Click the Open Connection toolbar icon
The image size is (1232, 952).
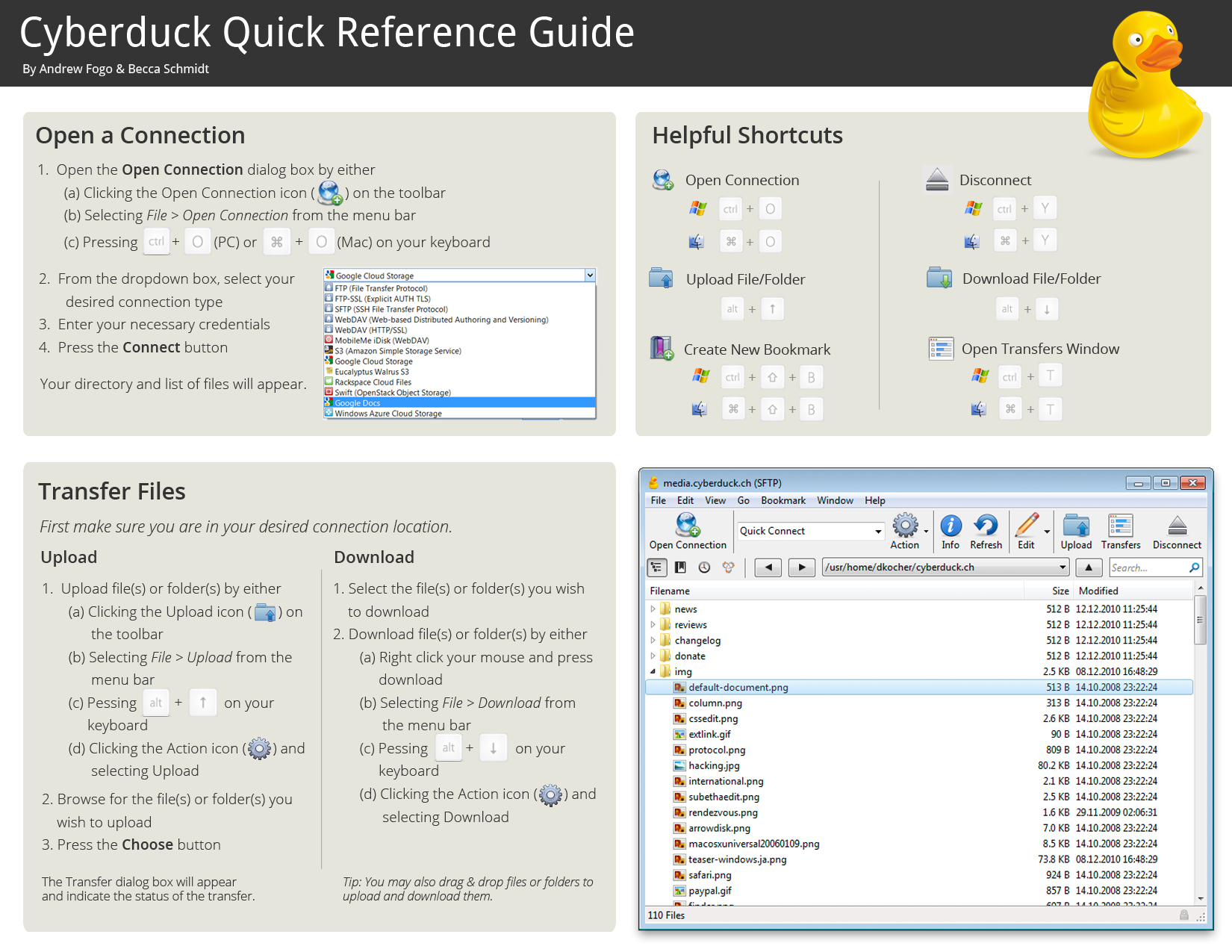click(688, 526)
